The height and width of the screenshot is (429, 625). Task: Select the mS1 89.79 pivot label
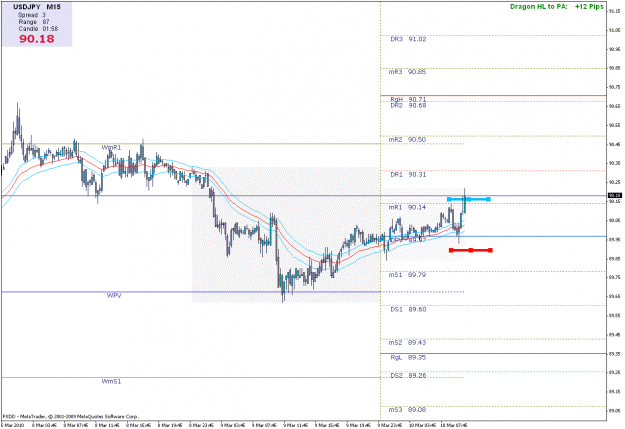pyautogui.click(x=407, y=275)
